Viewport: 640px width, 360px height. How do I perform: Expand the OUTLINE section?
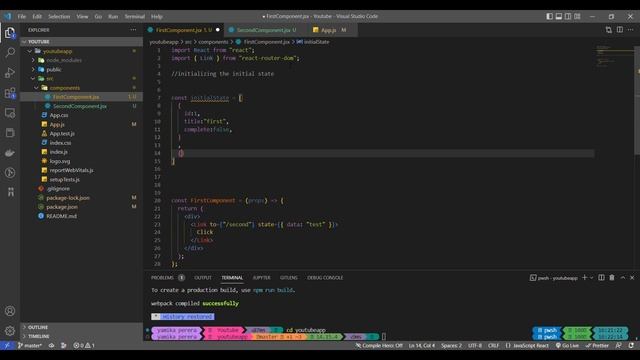[x=82, y=327]
